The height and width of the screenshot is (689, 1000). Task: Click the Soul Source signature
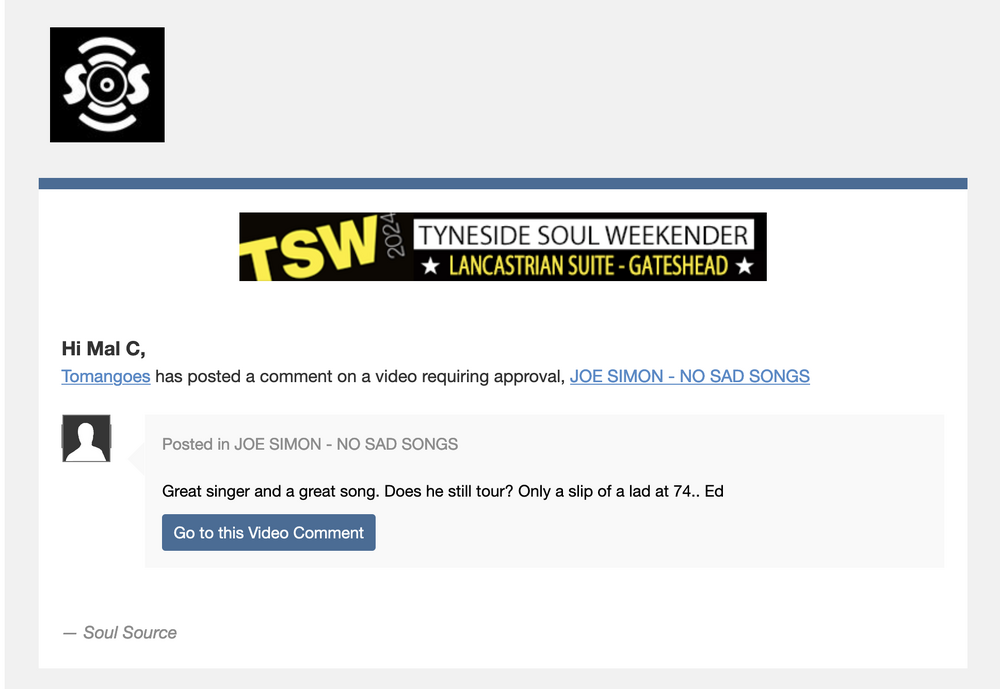click(x=120, y=632)
